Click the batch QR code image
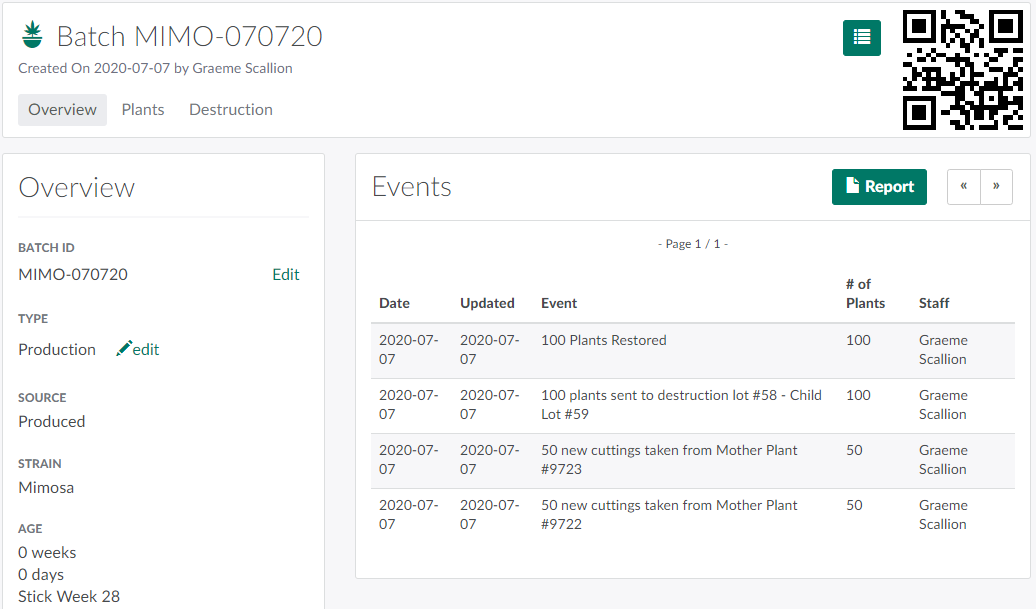This screenshot has width=1036, height=609. pos(962,70)
